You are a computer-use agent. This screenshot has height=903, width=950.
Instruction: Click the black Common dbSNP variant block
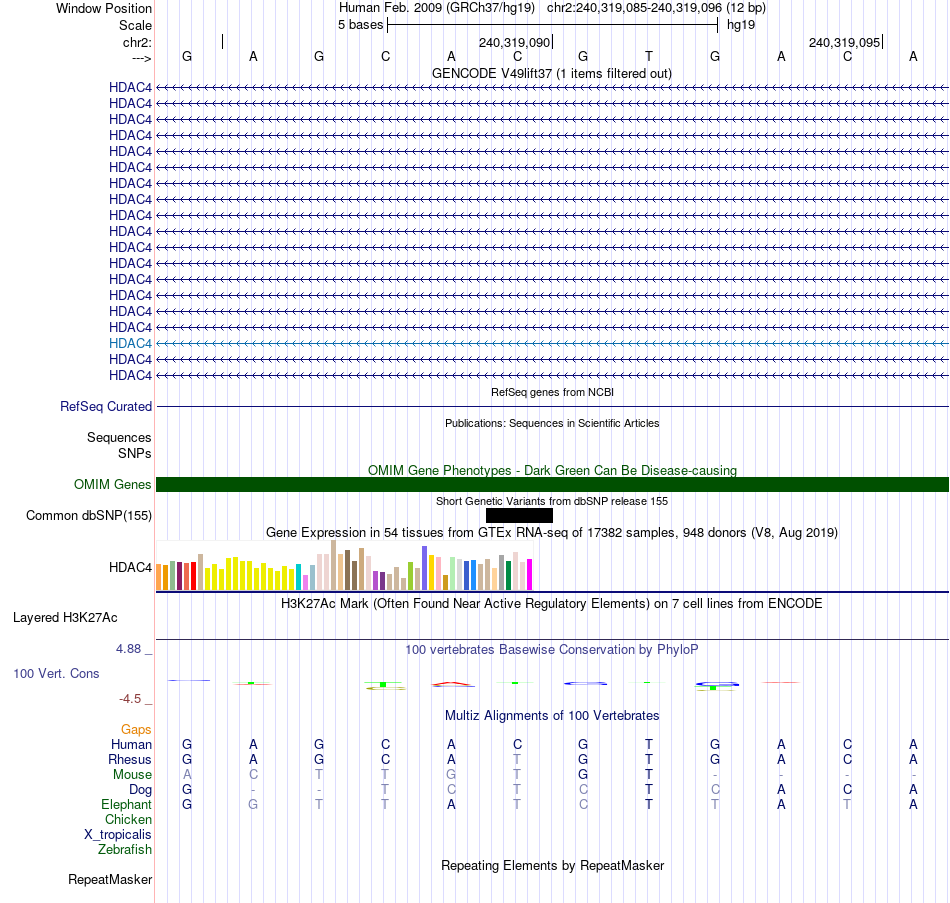pos(519,515)
